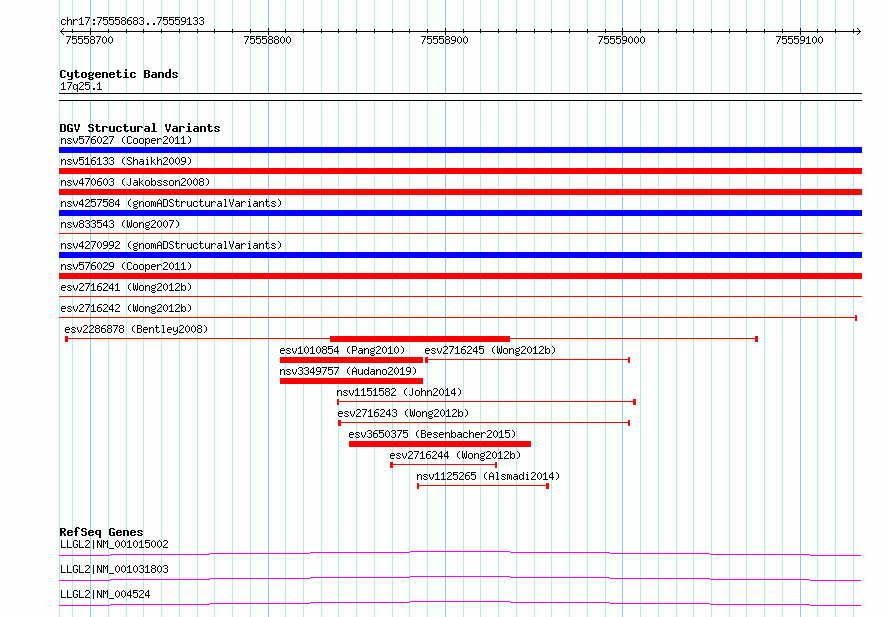Image resolution: width=890 pixels, height=617 pixels.
Task: Open esv2716244 (Wong2012b) variant label
Action: (455, 455)
